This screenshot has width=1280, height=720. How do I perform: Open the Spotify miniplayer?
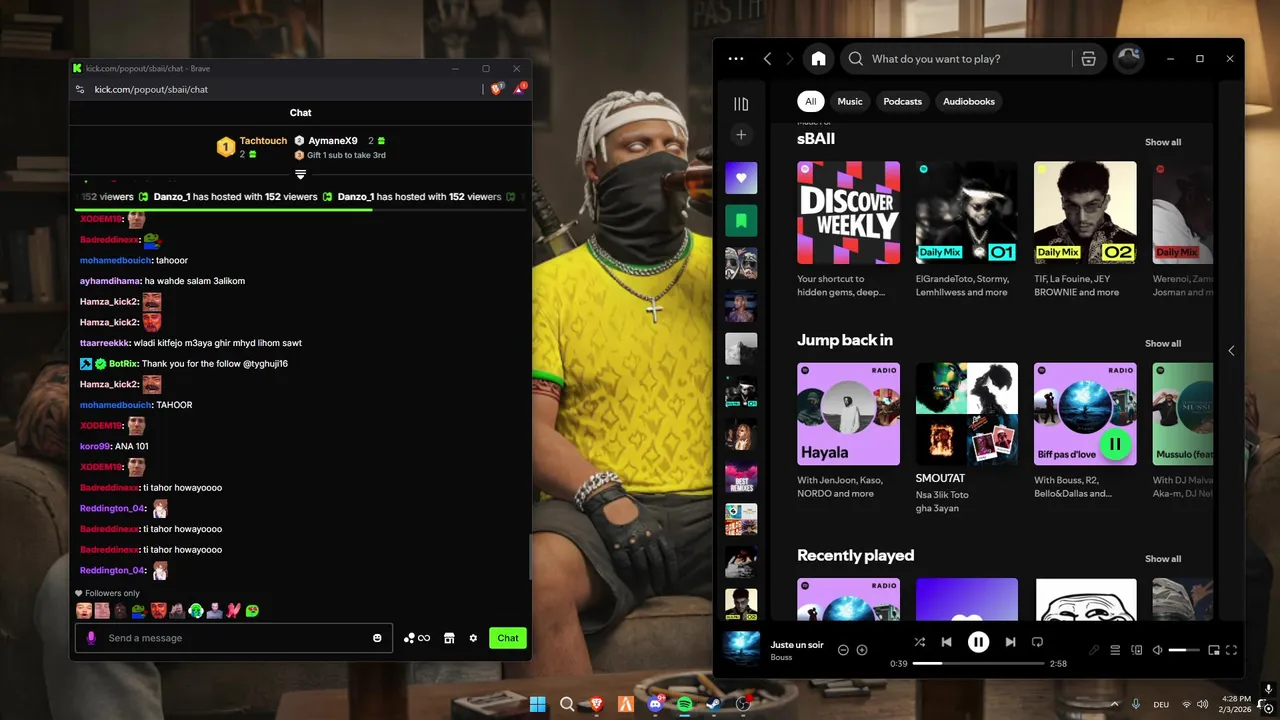tap(1214, 650)
